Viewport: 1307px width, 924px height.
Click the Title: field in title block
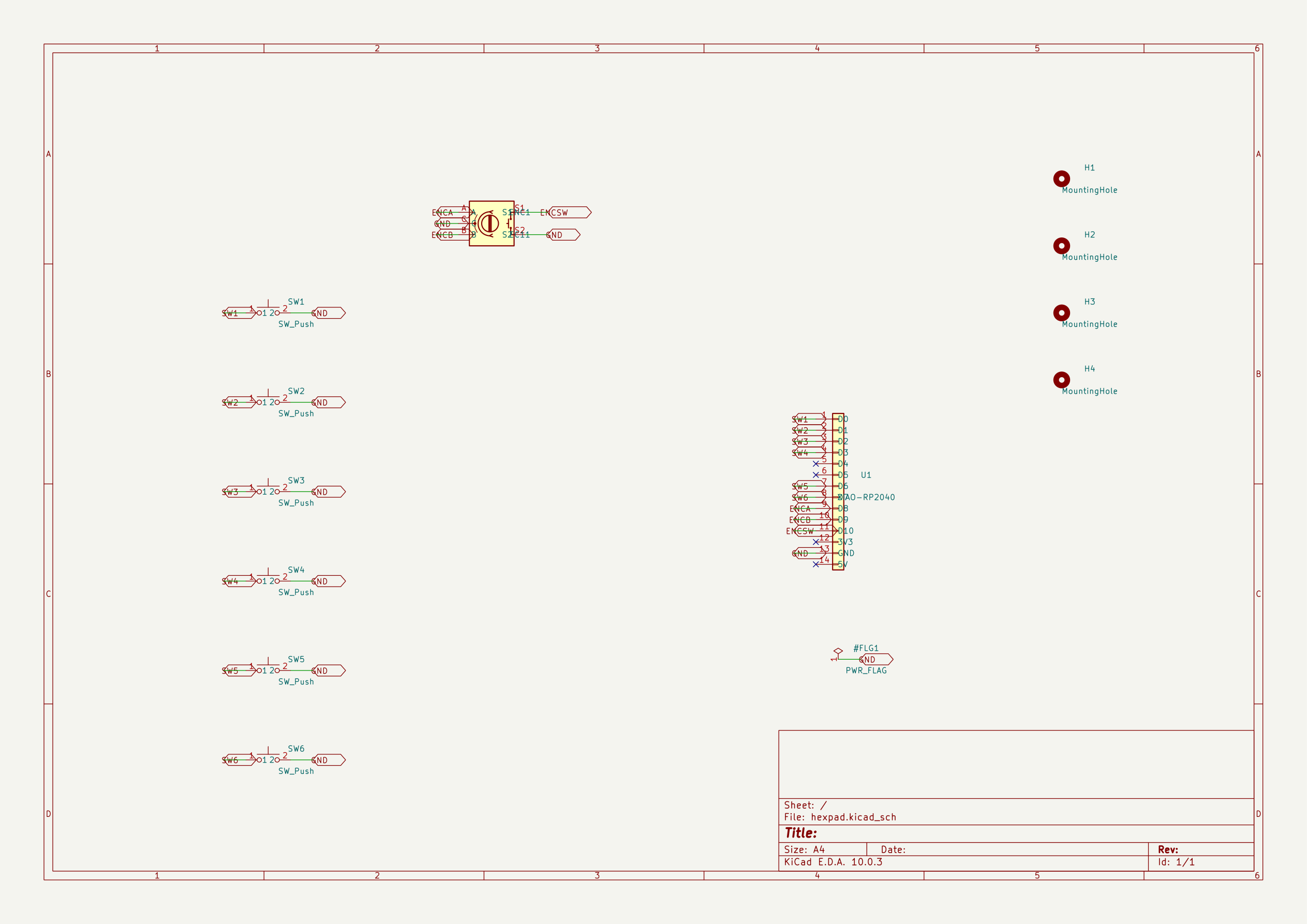click(x=801, y=833)
